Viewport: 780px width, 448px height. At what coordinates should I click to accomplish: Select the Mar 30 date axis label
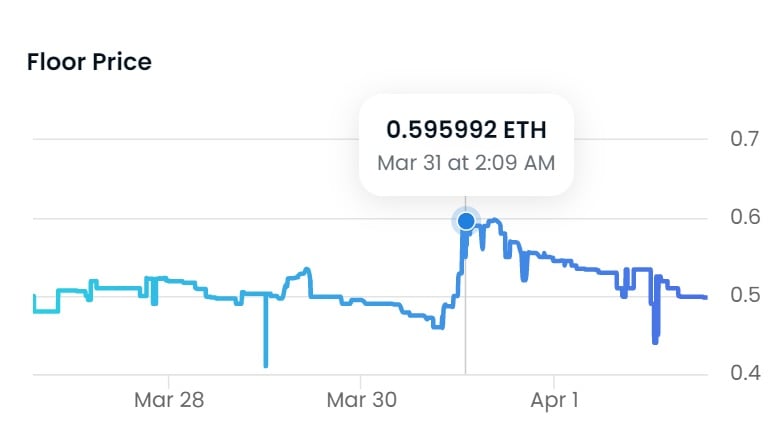click(361, 400)
